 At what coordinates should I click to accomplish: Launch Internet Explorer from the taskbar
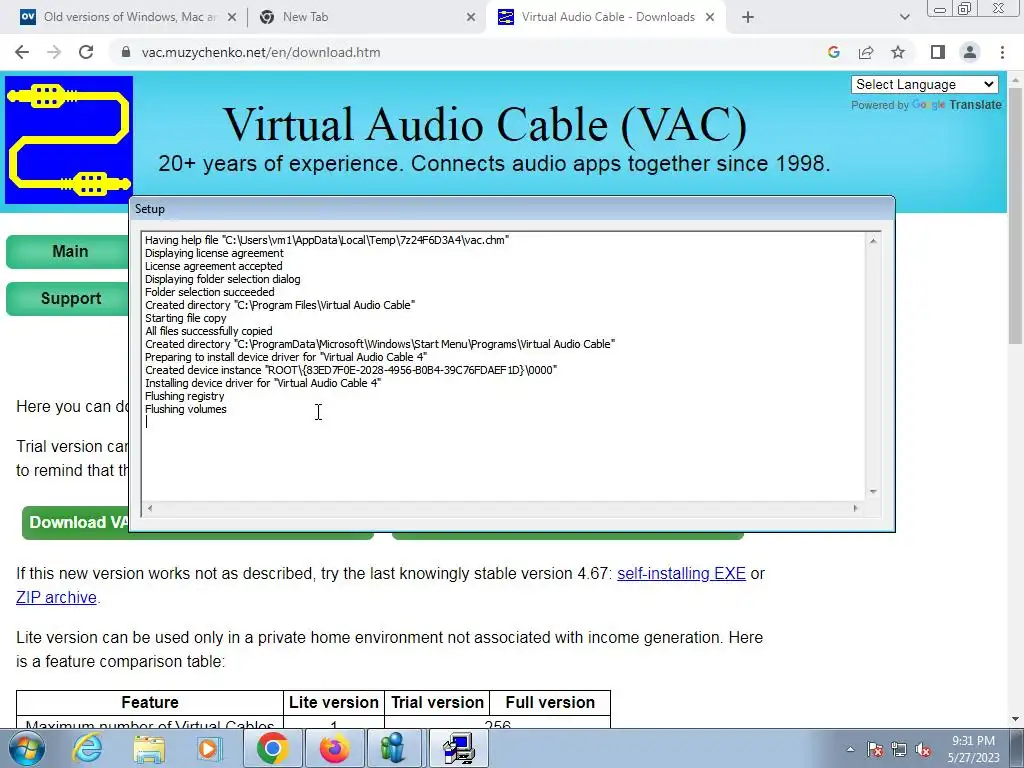pyautogui.click(x=88, y=748)
